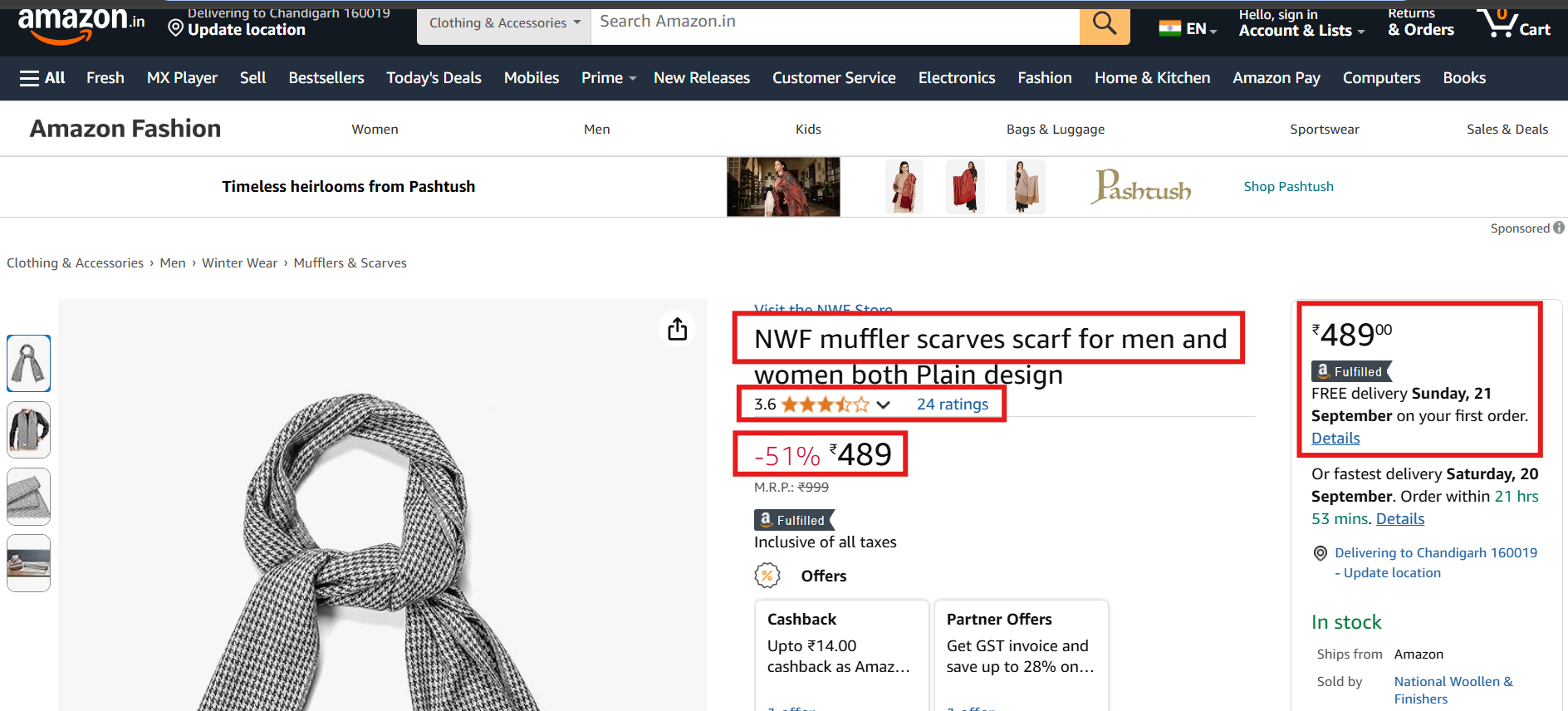
Task: Click the Shop Pashtush link
Action: click(1288, 187)
